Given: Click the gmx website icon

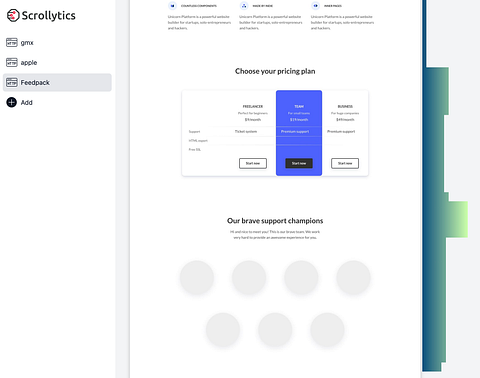Looking at the screenshot, I should pyautogui.click(x=12, y=42).
